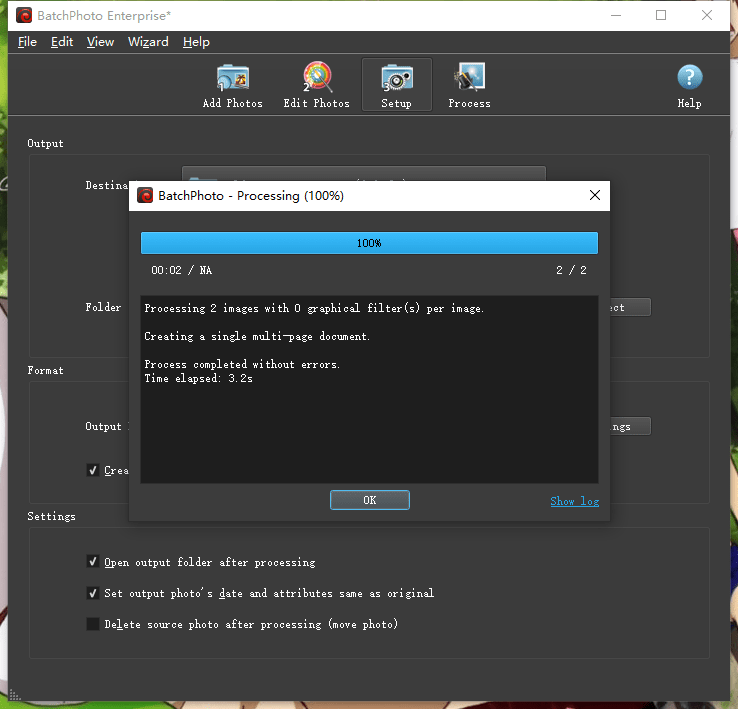
Task: Click the 'Processing 2 images' log line
Action: tap(314, 308)
